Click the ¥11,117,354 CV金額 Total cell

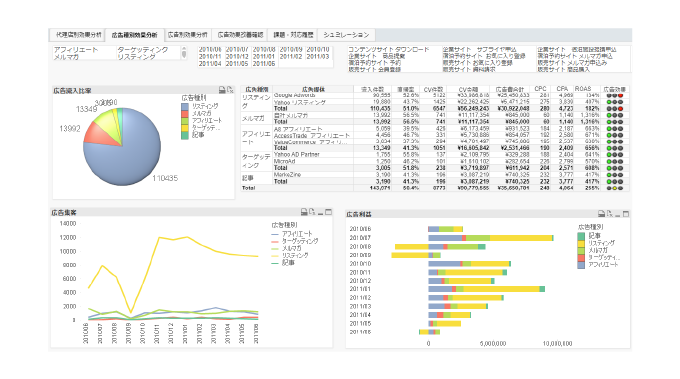(468, 122)
